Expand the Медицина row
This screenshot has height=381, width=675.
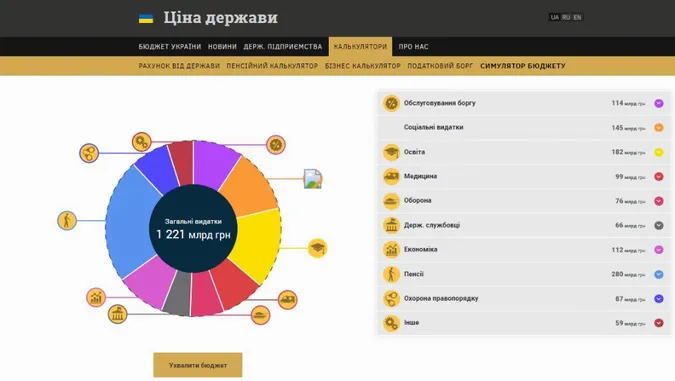coord(659,177)
